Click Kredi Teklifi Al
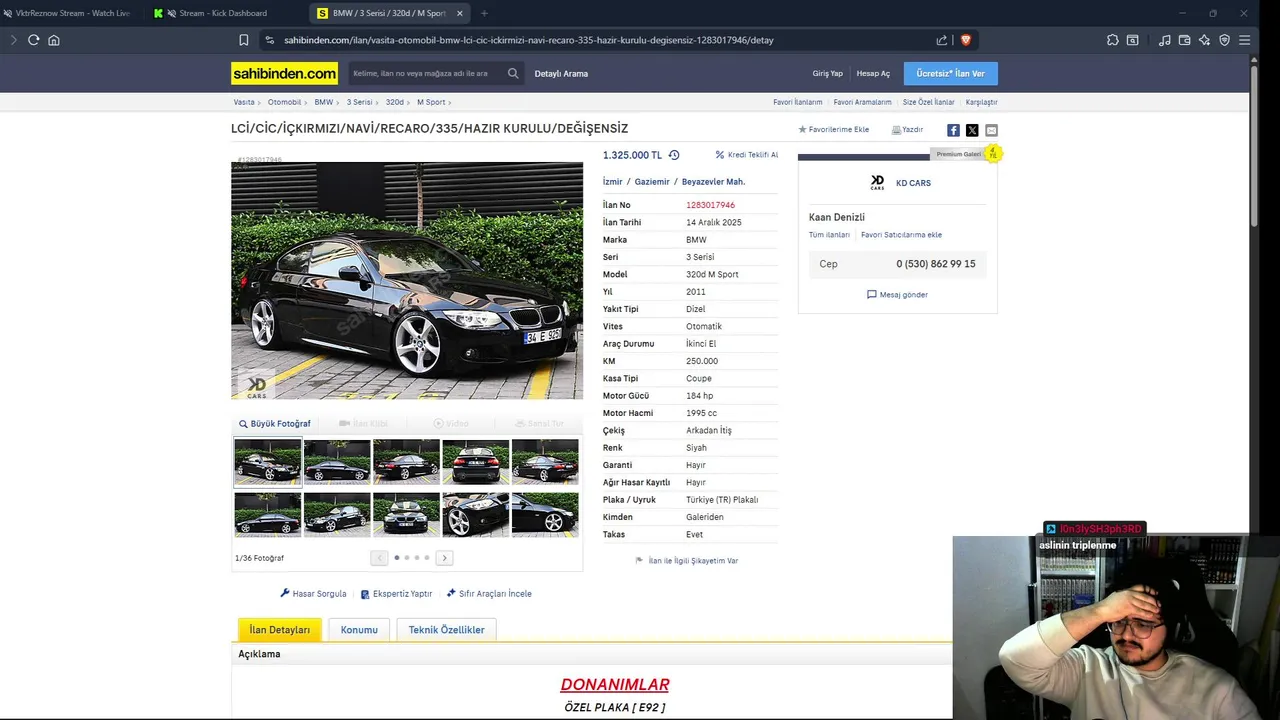Screen dimensions: 1280x720 click(x=746, y=155)
